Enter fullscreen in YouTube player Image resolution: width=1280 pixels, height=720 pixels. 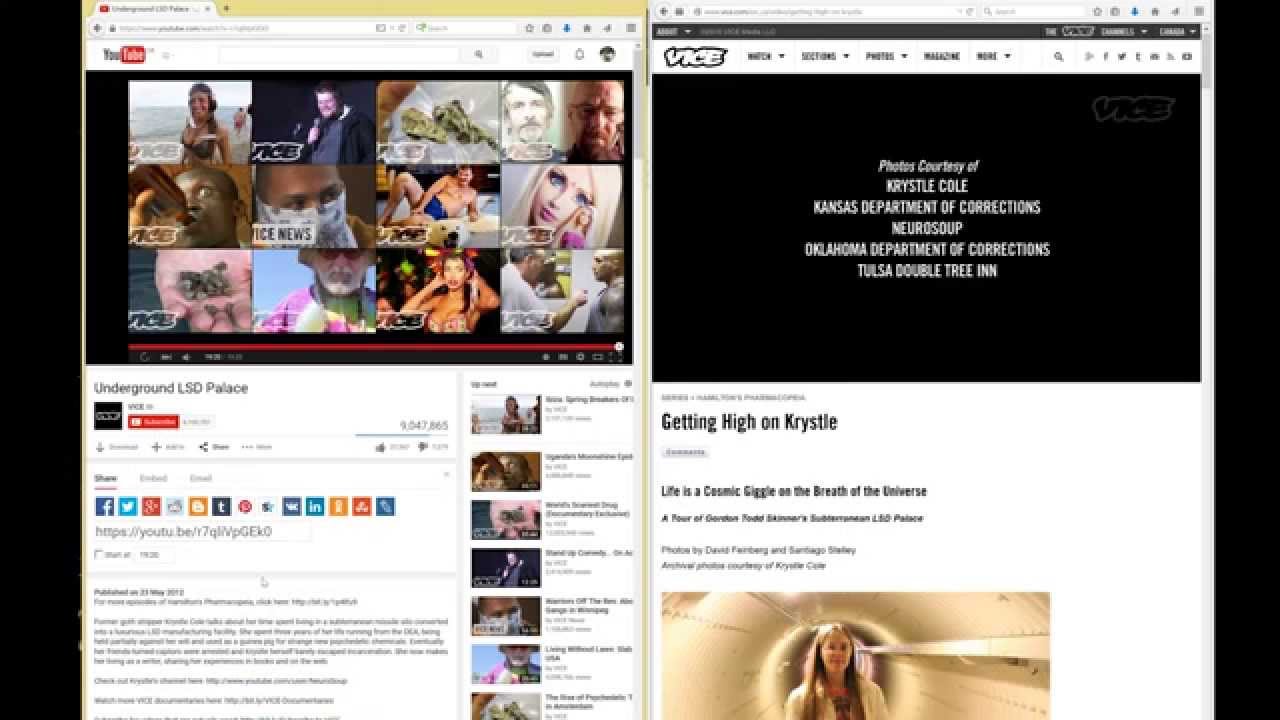pos(614,357)
